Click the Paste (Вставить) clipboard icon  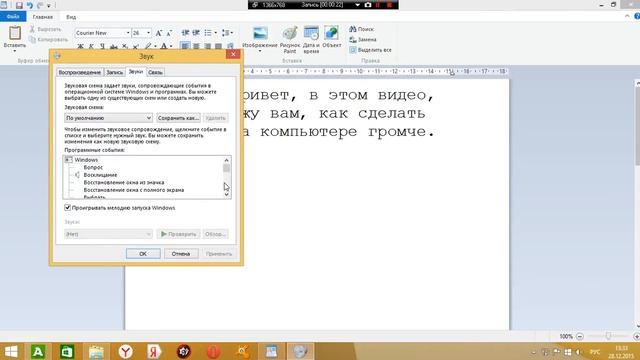[15, 33]
